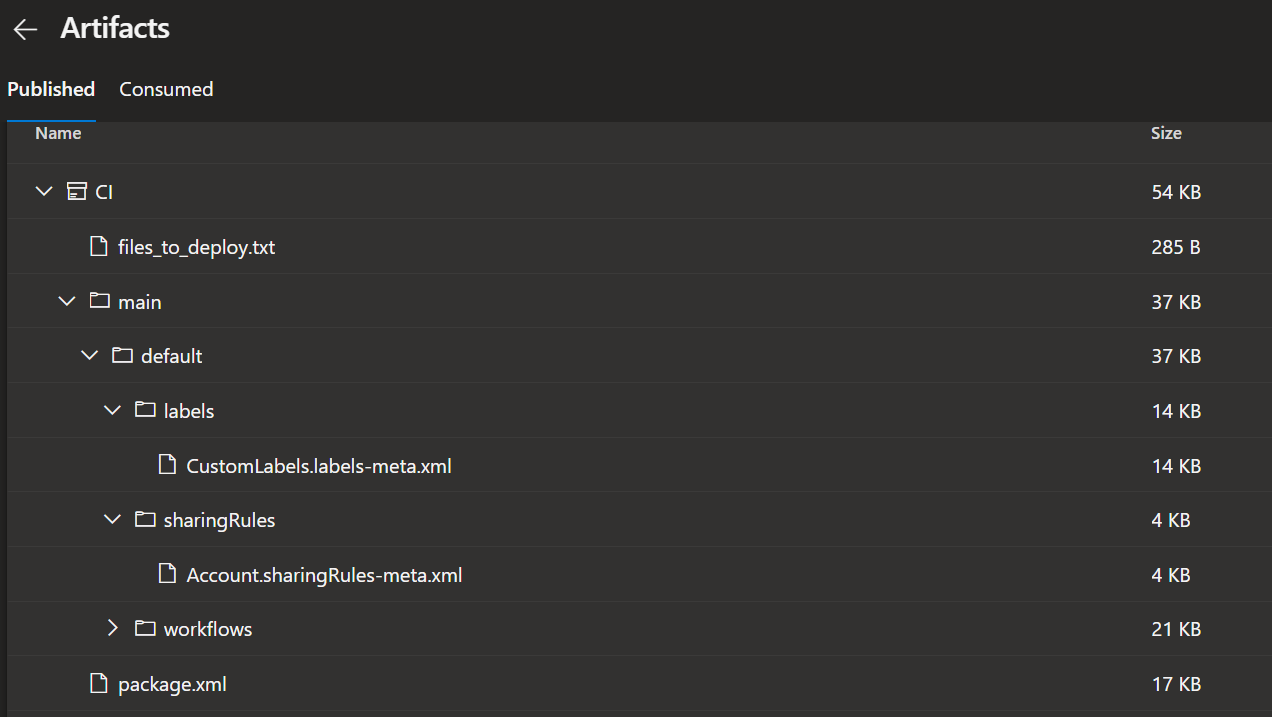Click the folder icon beside sharingRules
This screenshot has width=1272, height=717.
click(144, 519)
